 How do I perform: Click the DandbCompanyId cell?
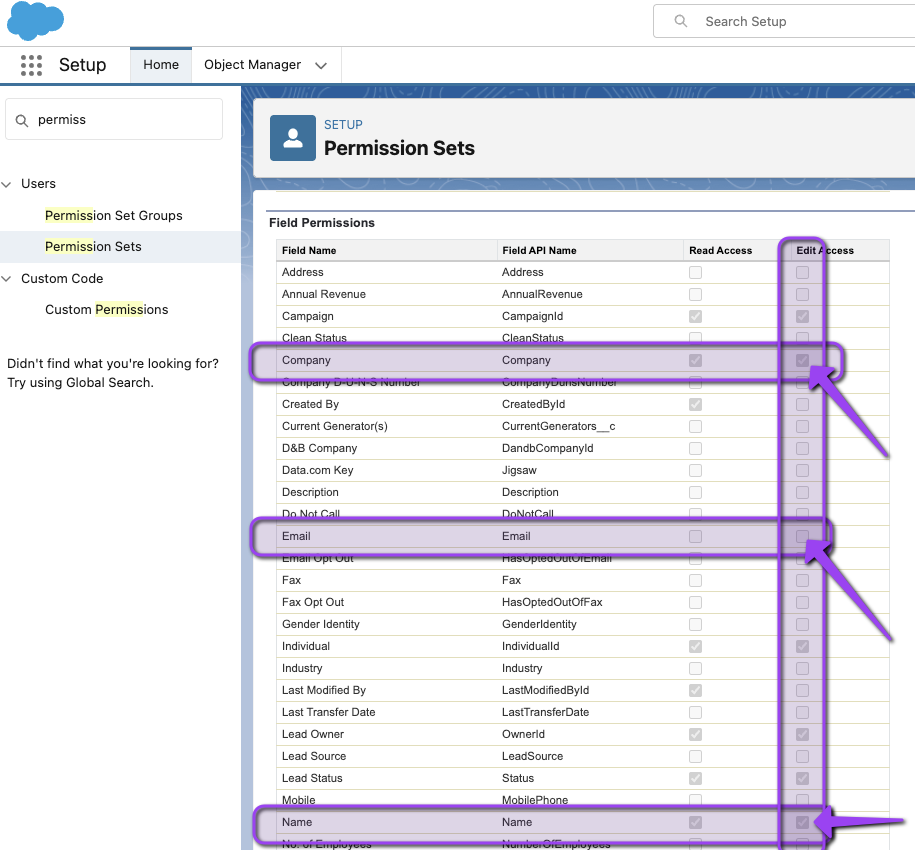coord(547,448)
